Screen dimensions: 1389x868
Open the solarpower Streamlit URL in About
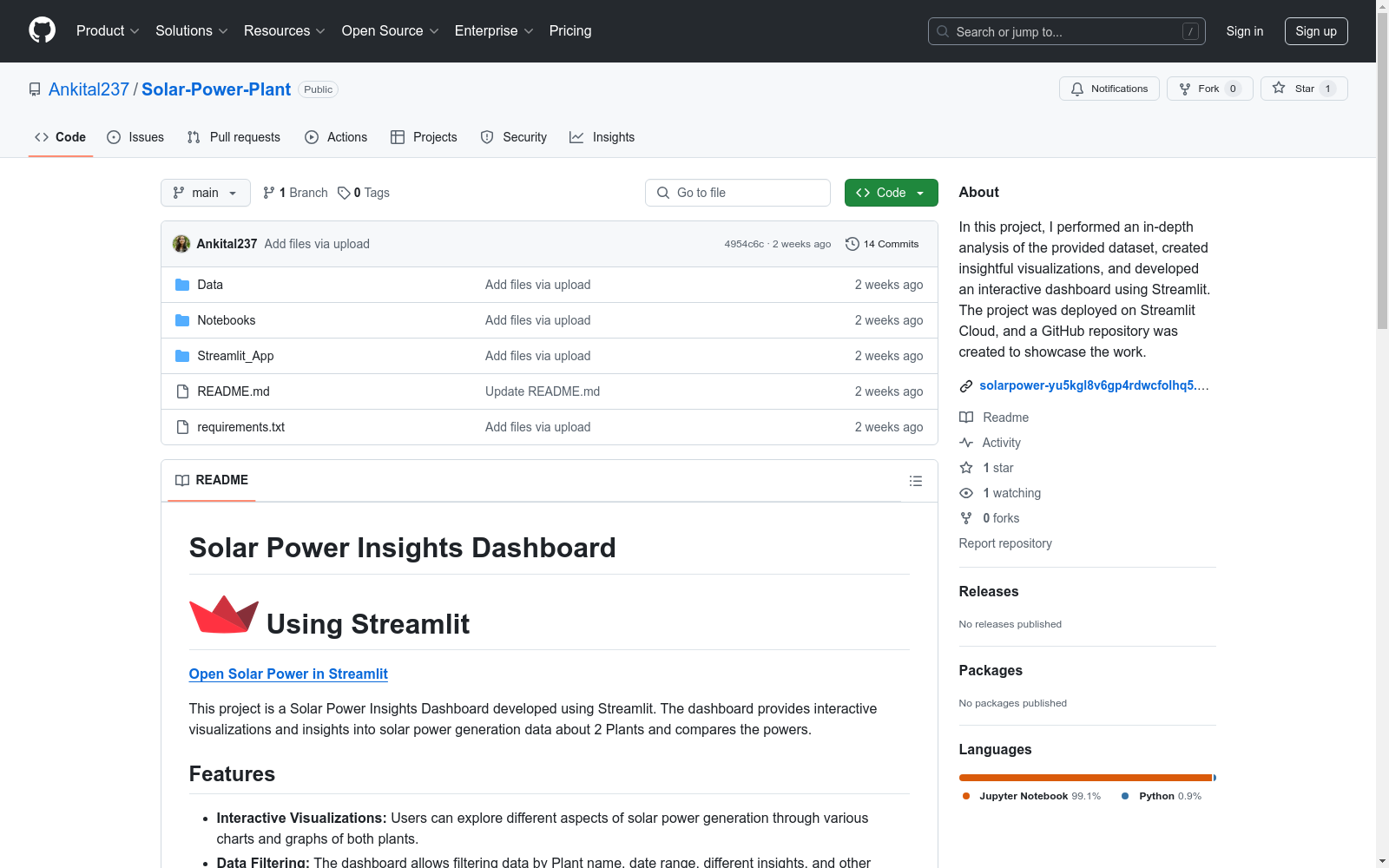tap(1094, 385)
